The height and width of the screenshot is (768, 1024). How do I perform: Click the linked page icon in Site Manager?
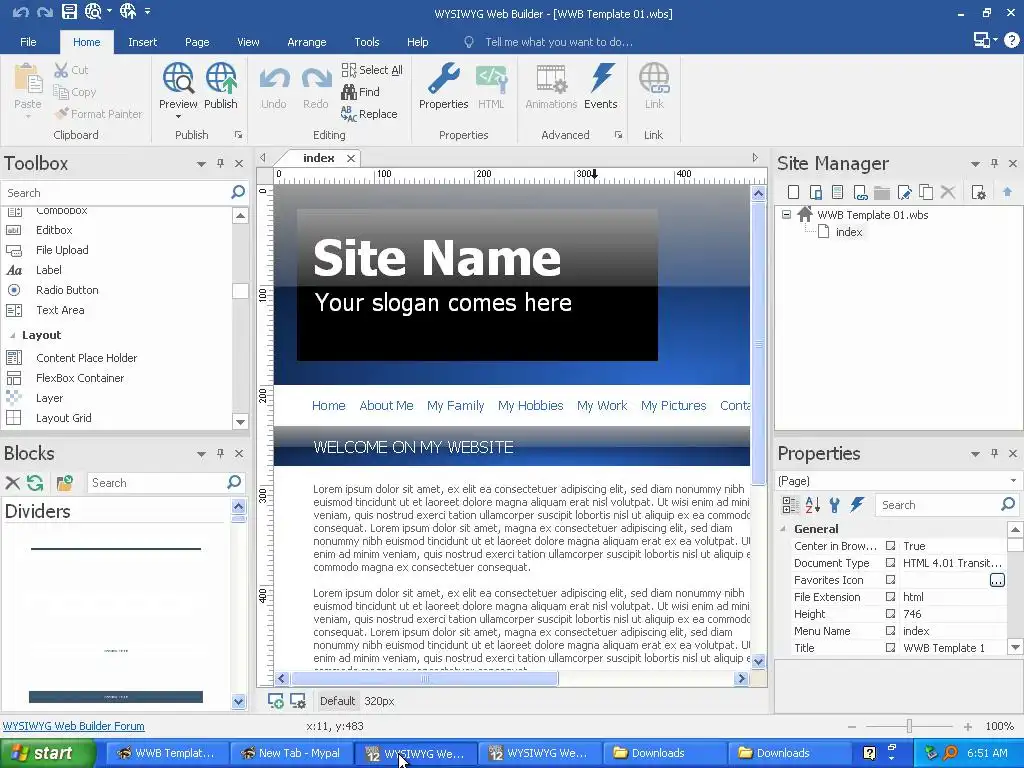coord(860,192)
